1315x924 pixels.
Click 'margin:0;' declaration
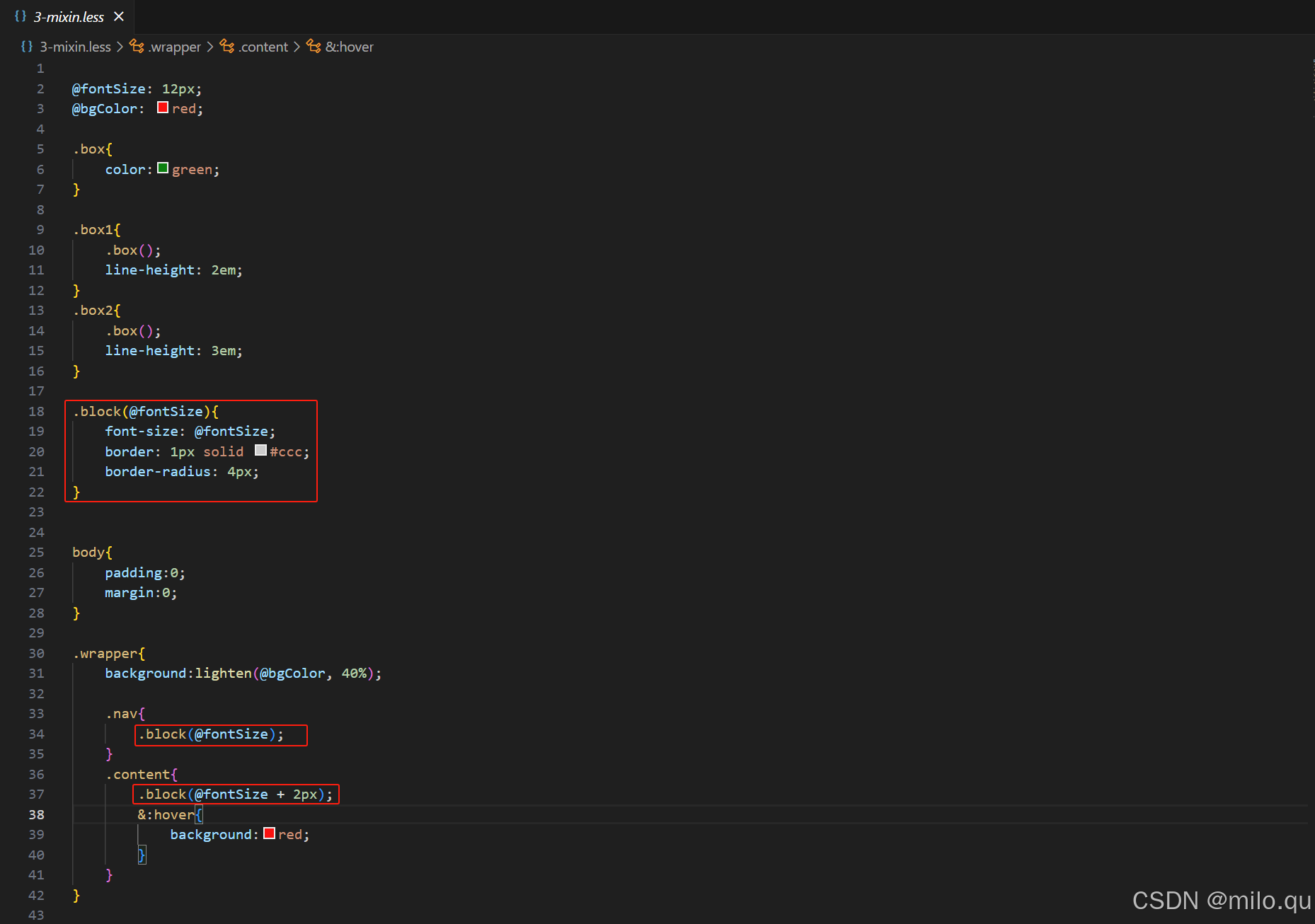pos(141,593)
